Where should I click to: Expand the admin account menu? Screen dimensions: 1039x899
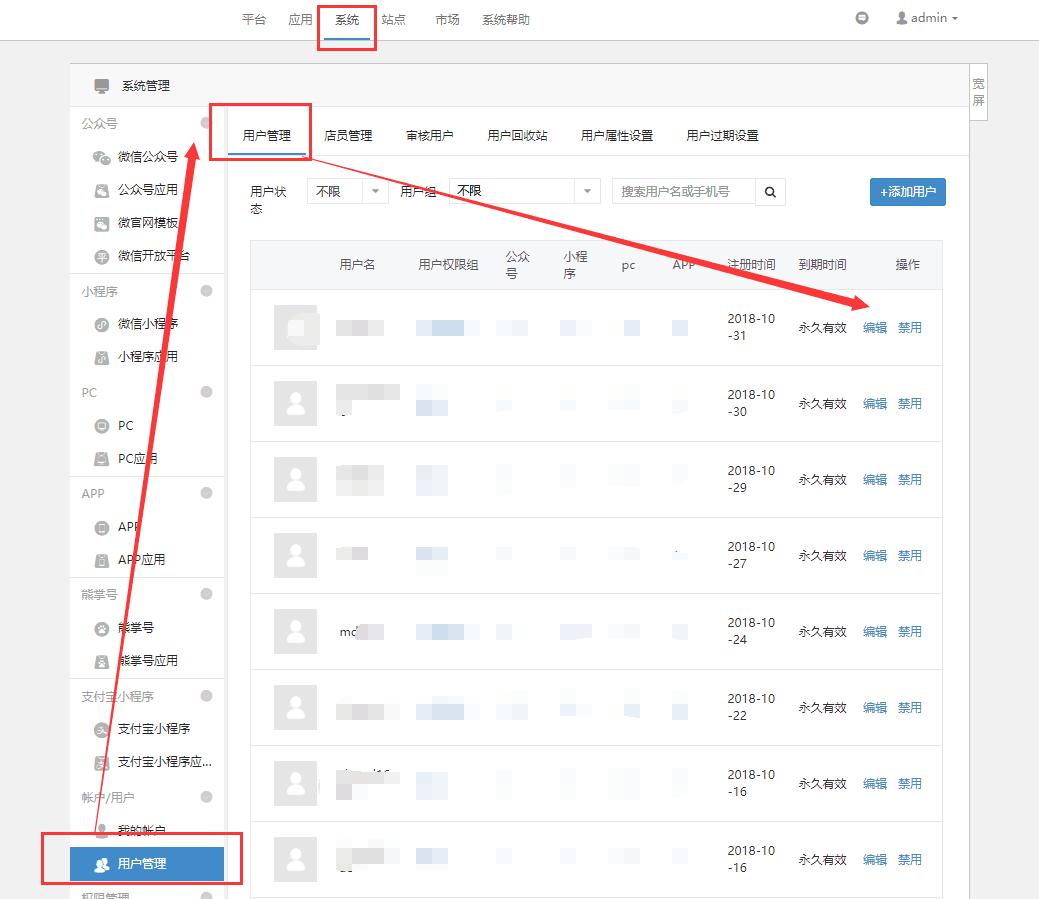point(928,18)
